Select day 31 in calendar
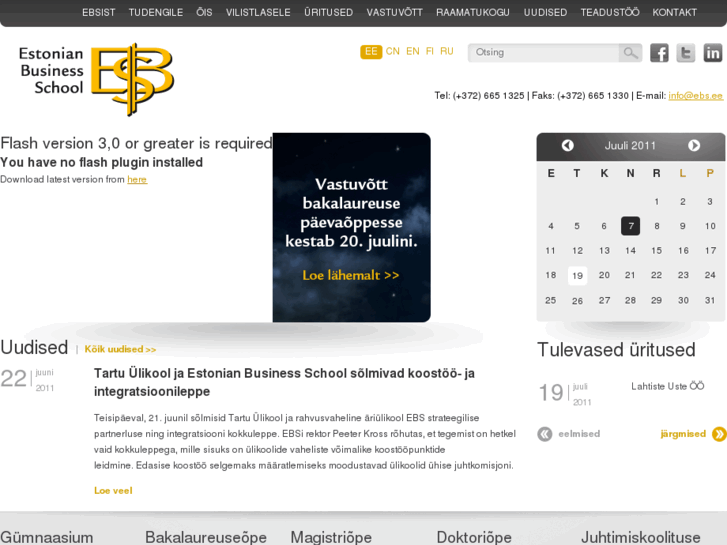 tap(710, 301)
